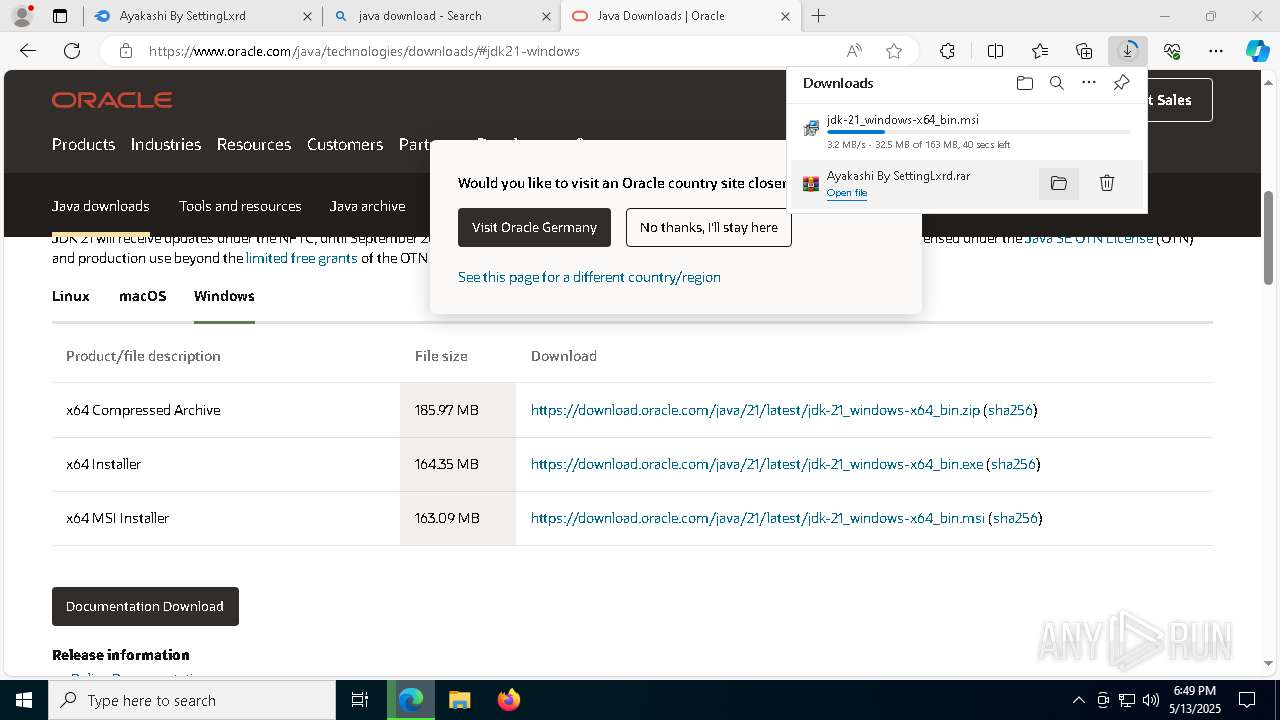This screenshot has width=1280, height=720.
Task: Open the limited free grants link
Action: (301, 258)
